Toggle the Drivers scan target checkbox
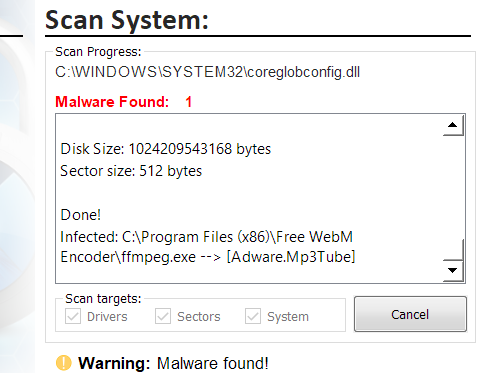This screenshot has height=373, width=477. tap(73, 316)
